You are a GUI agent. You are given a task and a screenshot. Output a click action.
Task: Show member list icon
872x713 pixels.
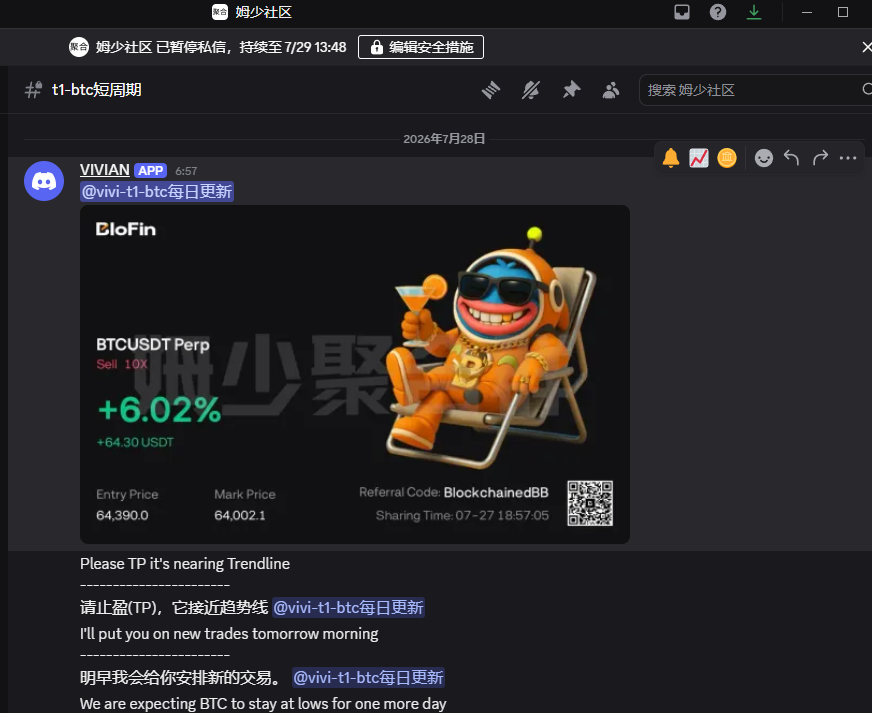pos(611,90)
